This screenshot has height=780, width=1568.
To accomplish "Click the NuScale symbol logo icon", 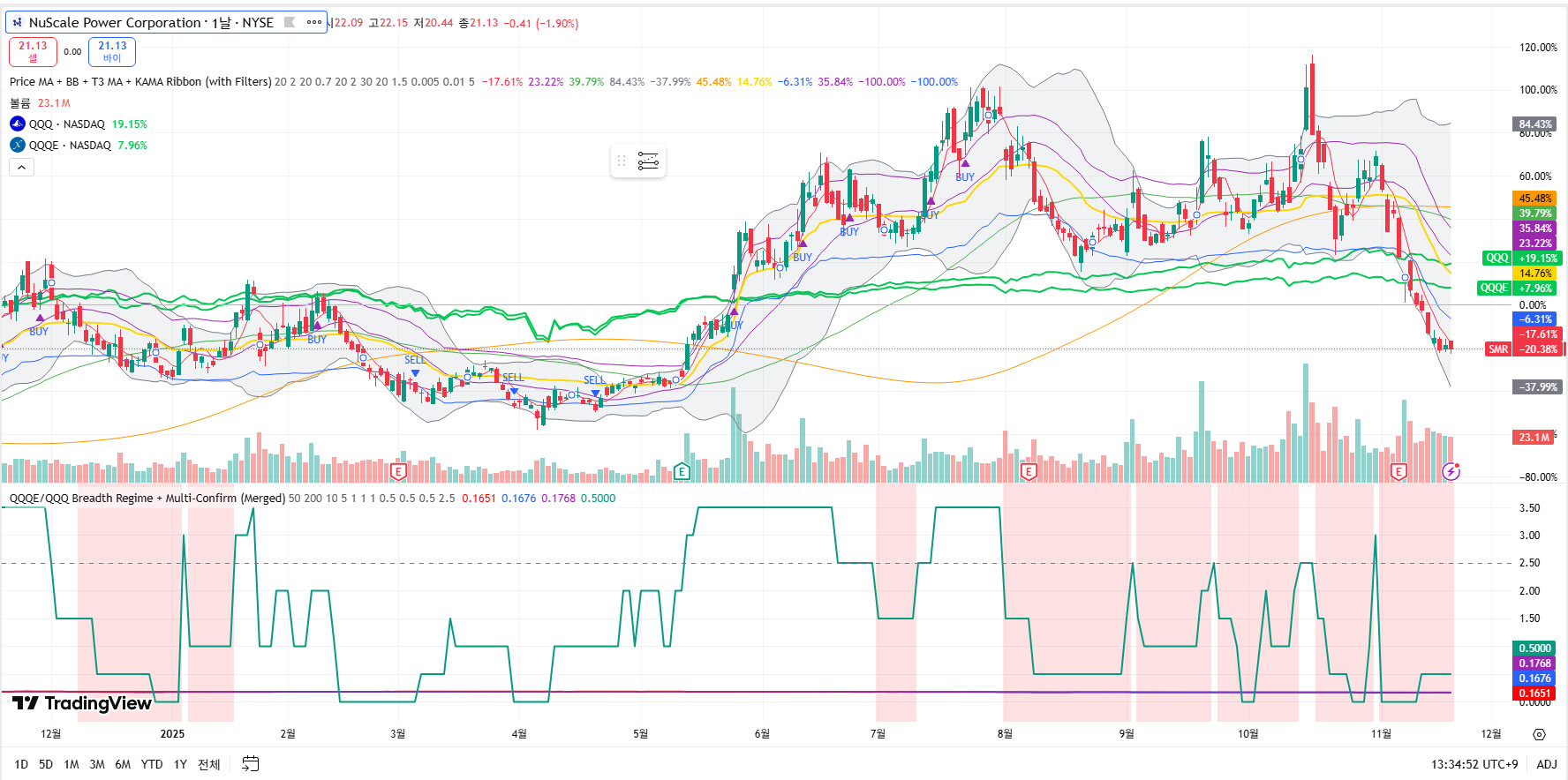I will pyautogui.click(x=17, y=23).
